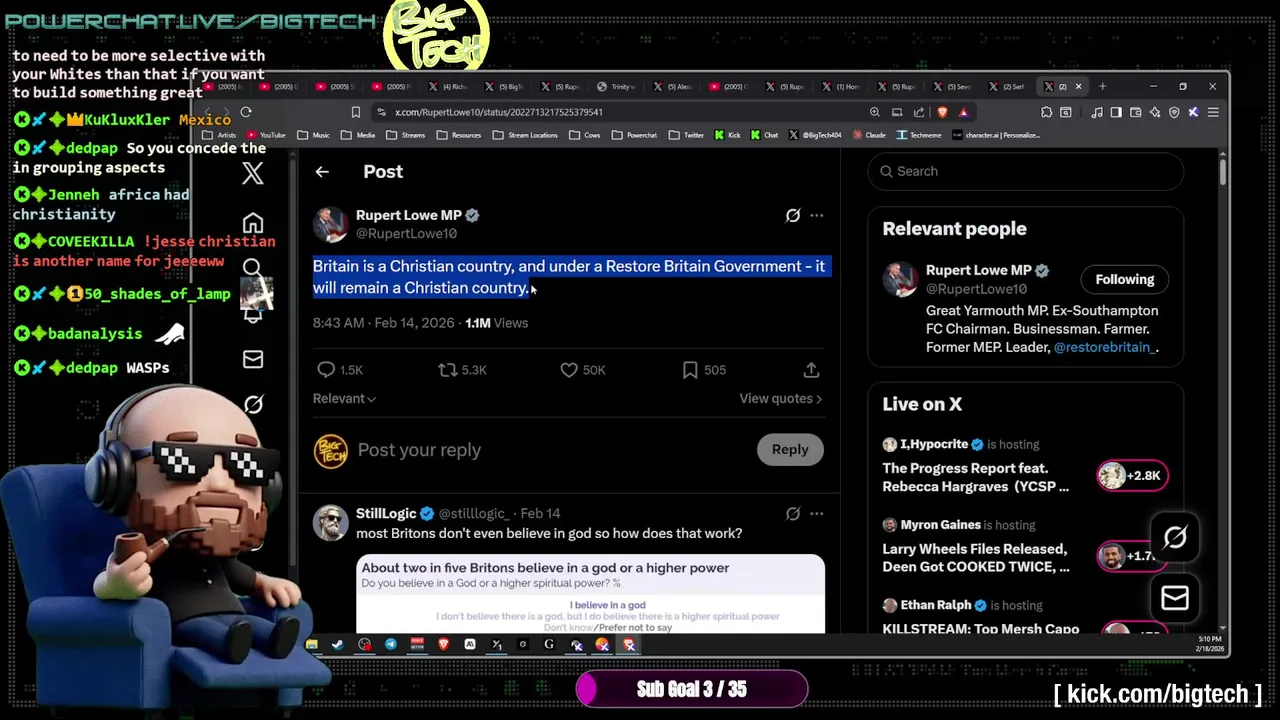Click the Search field on X

coord(1025,171)
